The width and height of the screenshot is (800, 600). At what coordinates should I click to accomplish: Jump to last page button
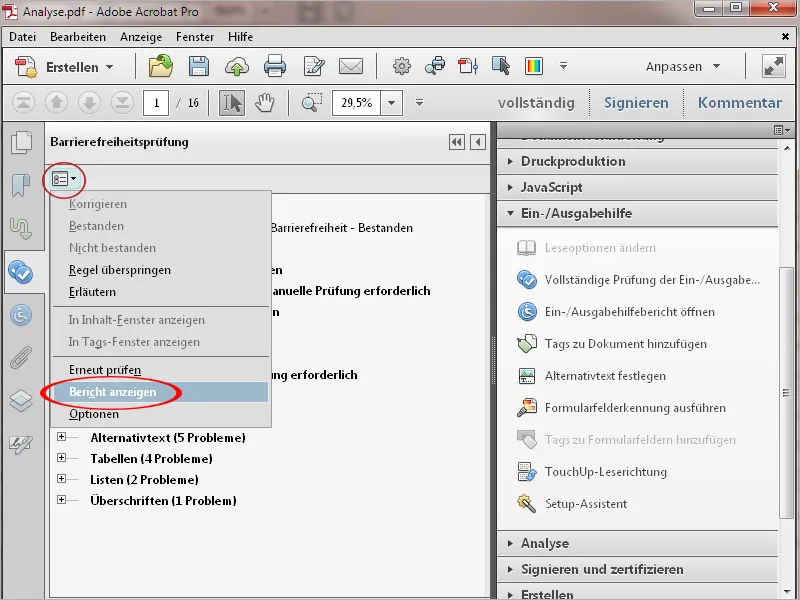(122, 103)
